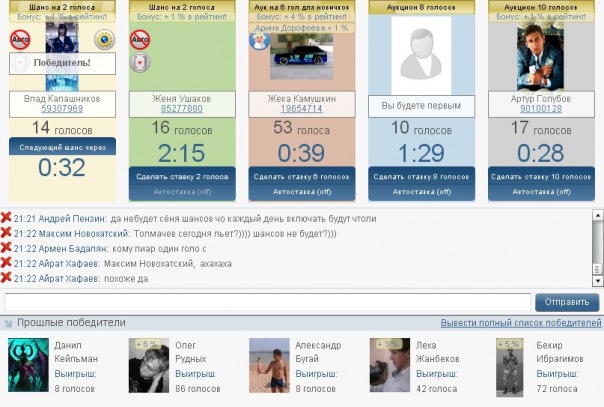
Task: Open full winners list link
Action: pos(520,323)
